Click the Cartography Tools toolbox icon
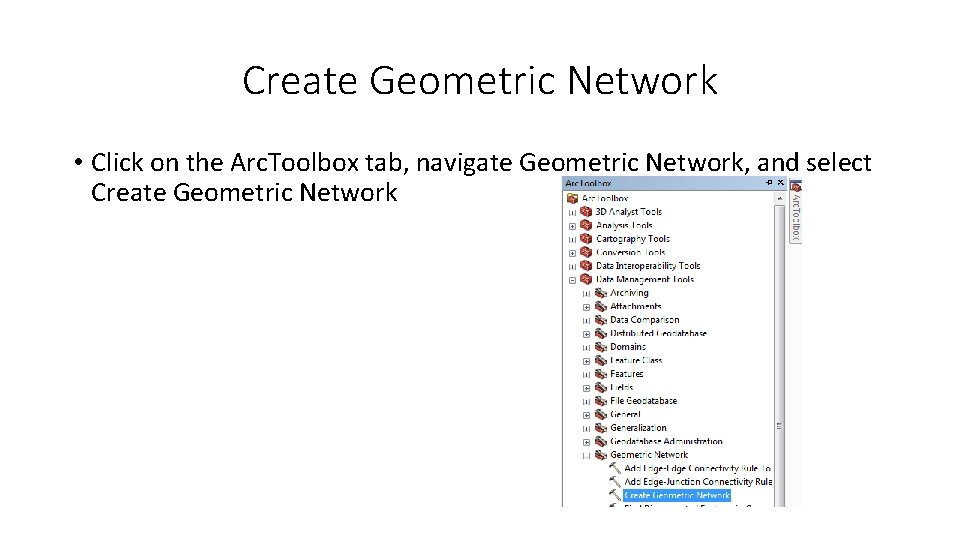960x540 pixels. pyautogui.click(x=587, y=239)
